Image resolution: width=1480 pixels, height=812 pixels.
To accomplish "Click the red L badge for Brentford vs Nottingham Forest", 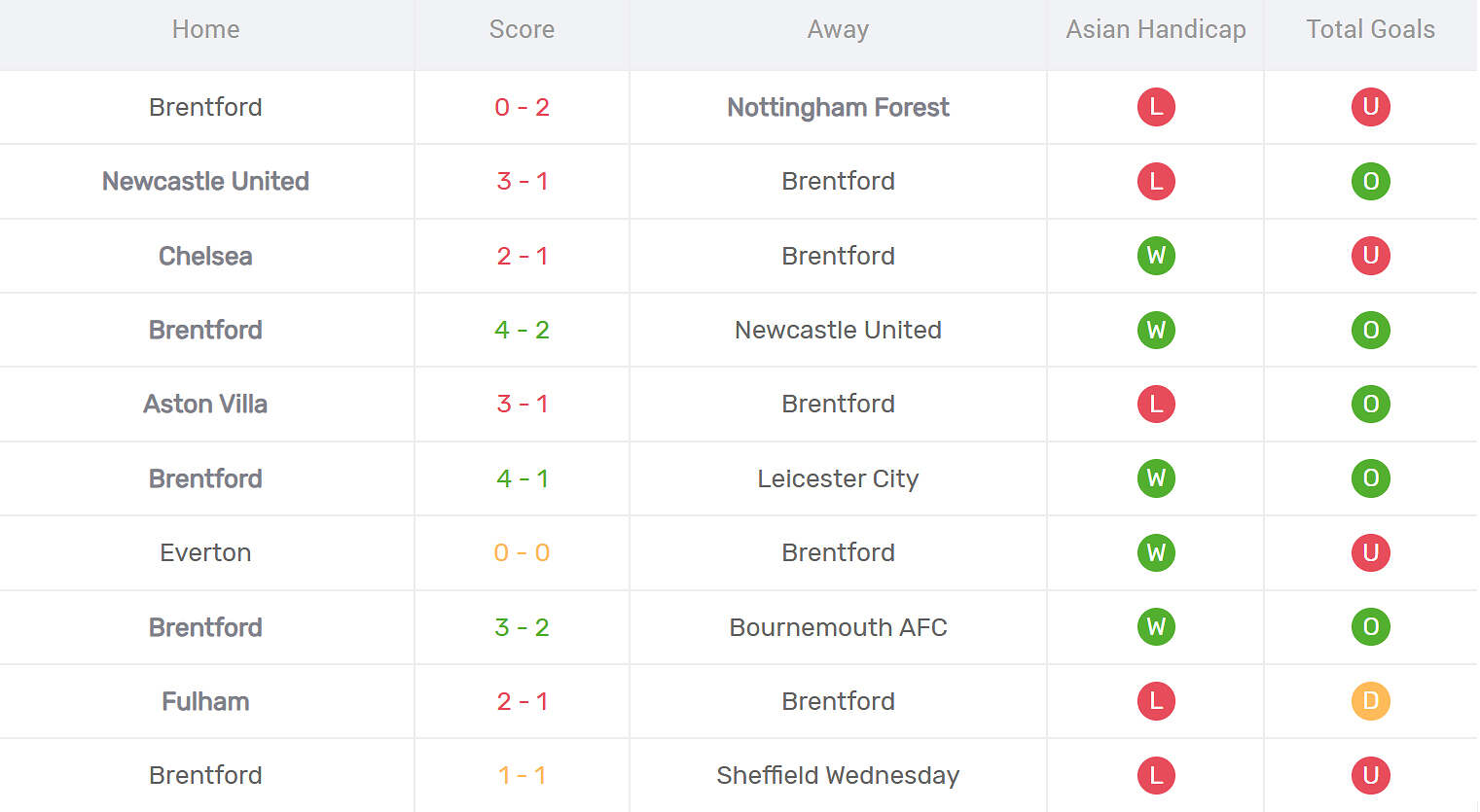I will click(x=1156, y=107).
